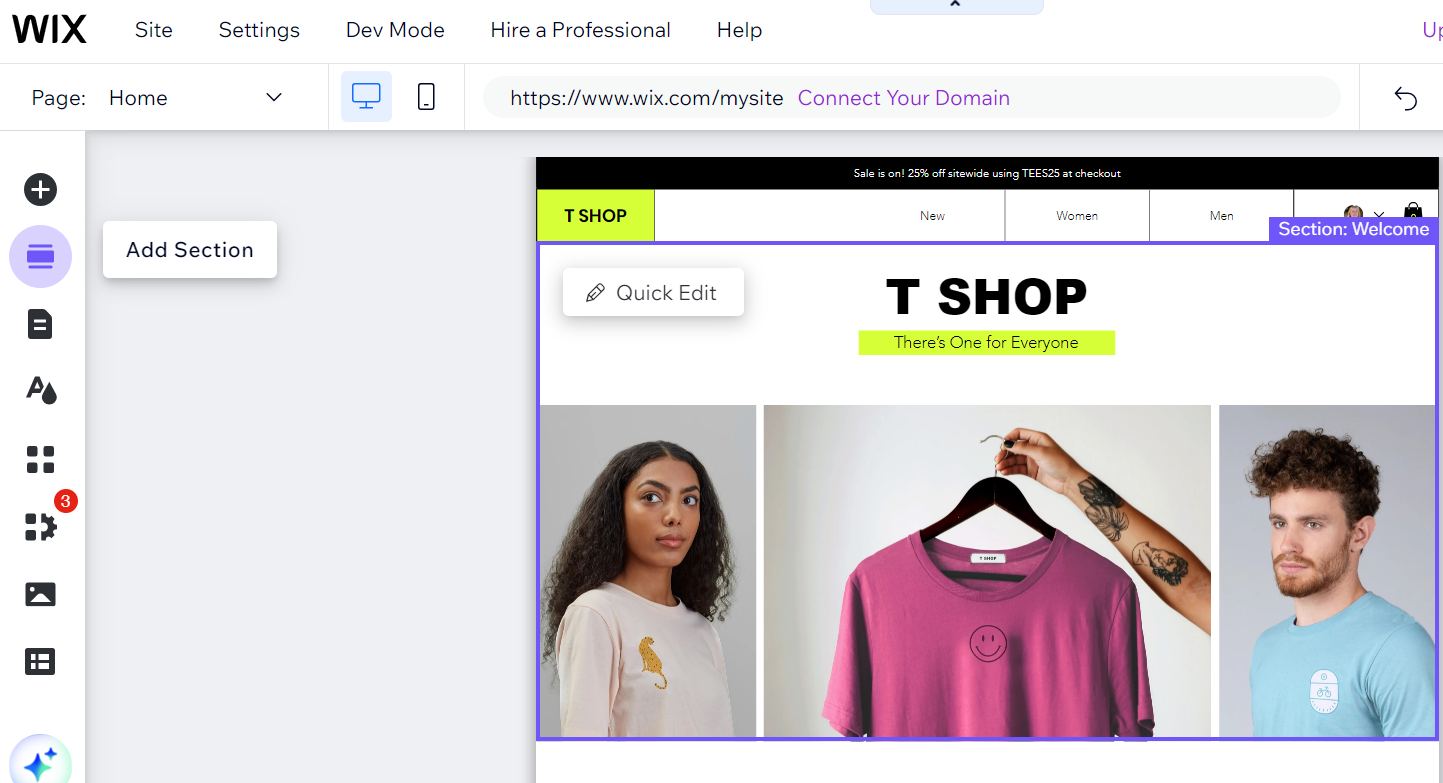Open the Add Elements panel

(x=40, y=189)
